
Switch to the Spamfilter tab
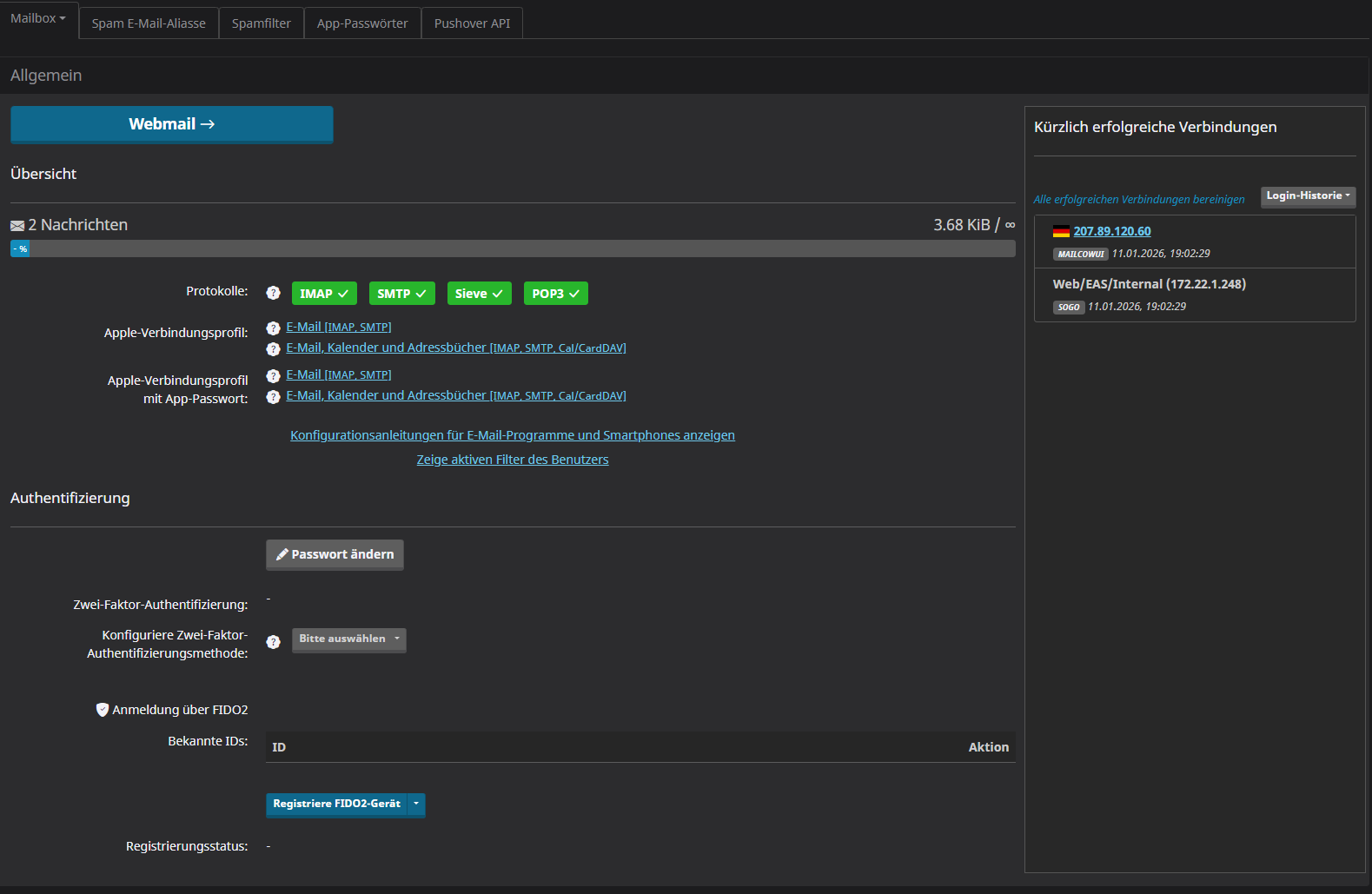pyautogui.click(x=261, y=23)
